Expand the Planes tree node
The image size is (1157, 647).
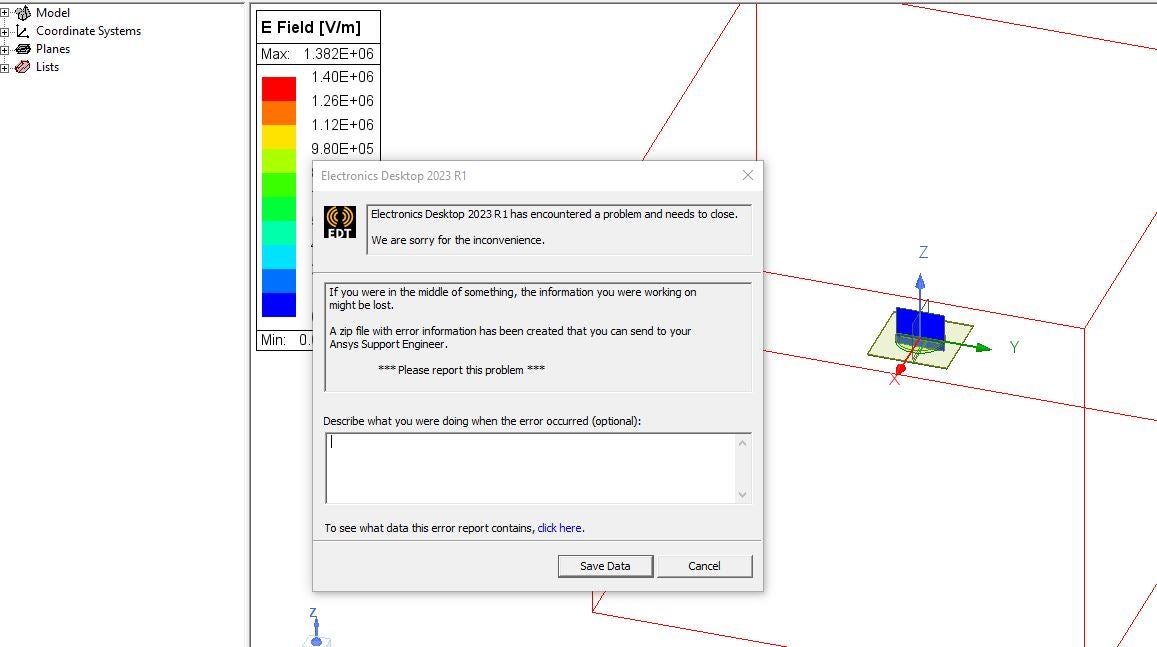pos(4,49)
